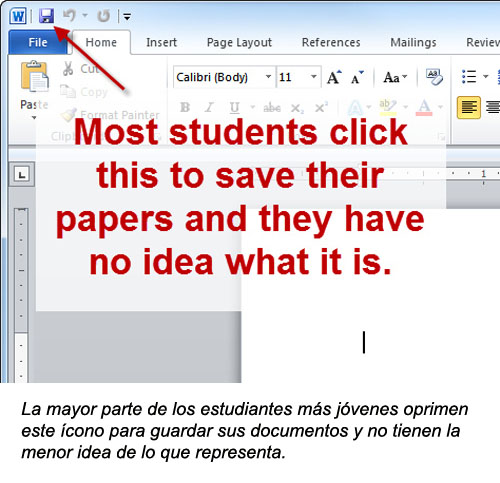500x483 pixels.
Task: Open the References tab
Action: point(331,42)
